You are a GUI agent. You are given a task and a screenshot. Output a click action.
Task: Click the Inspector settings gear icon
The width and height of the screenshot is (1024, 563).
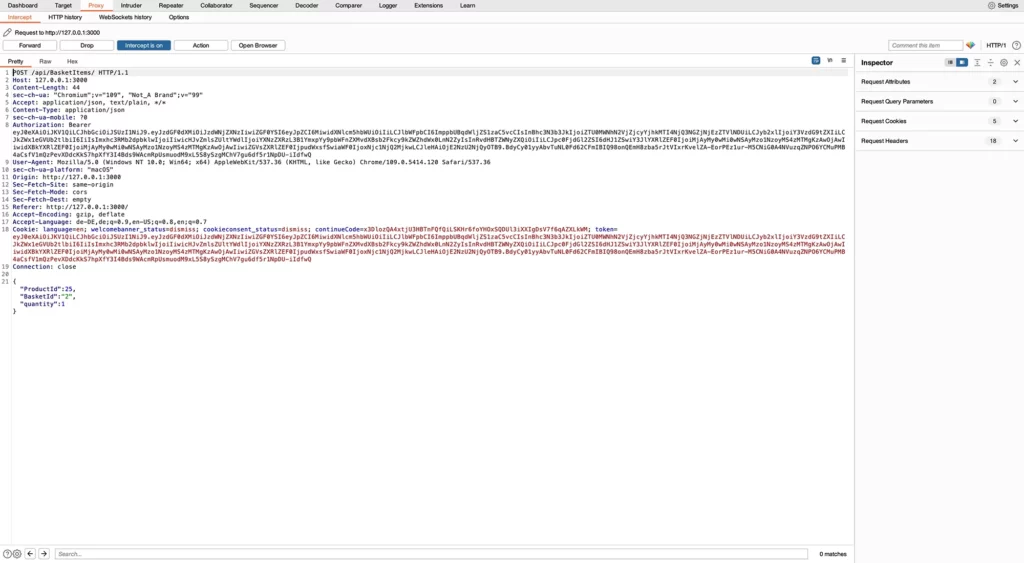coord(1004,62)
